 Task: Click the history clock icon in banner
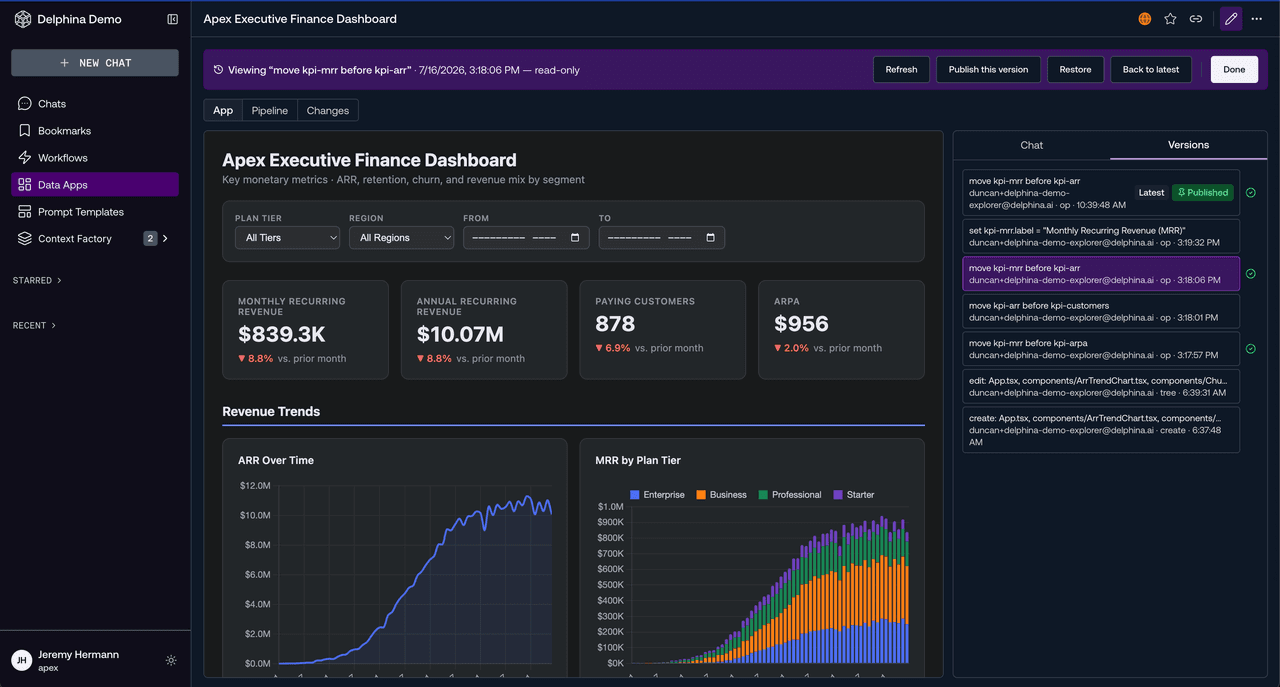point(219,70)
